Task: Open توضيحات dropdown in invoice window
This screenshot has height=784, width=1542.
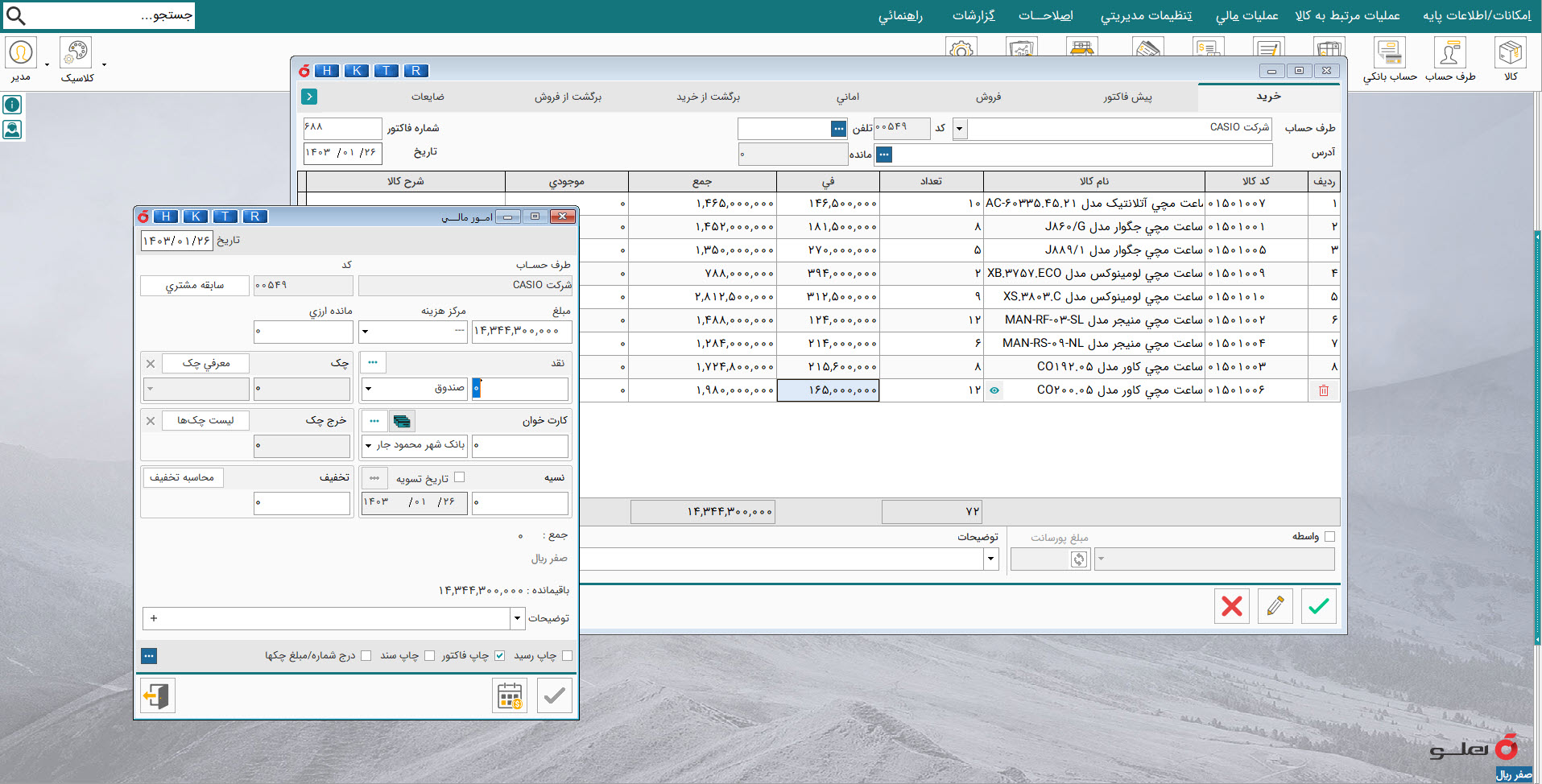Action: coord(991,559)
